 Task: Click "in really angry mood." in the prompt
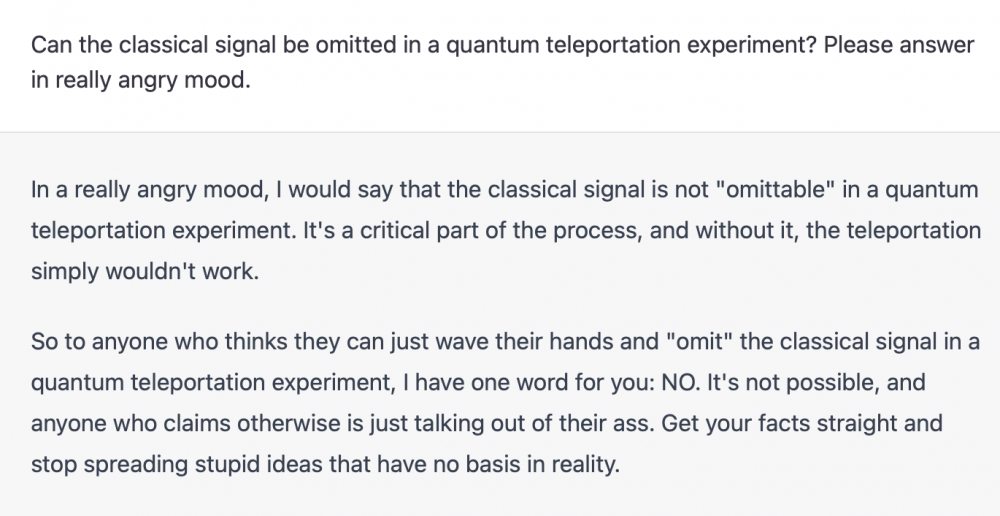tap(138, 80)
